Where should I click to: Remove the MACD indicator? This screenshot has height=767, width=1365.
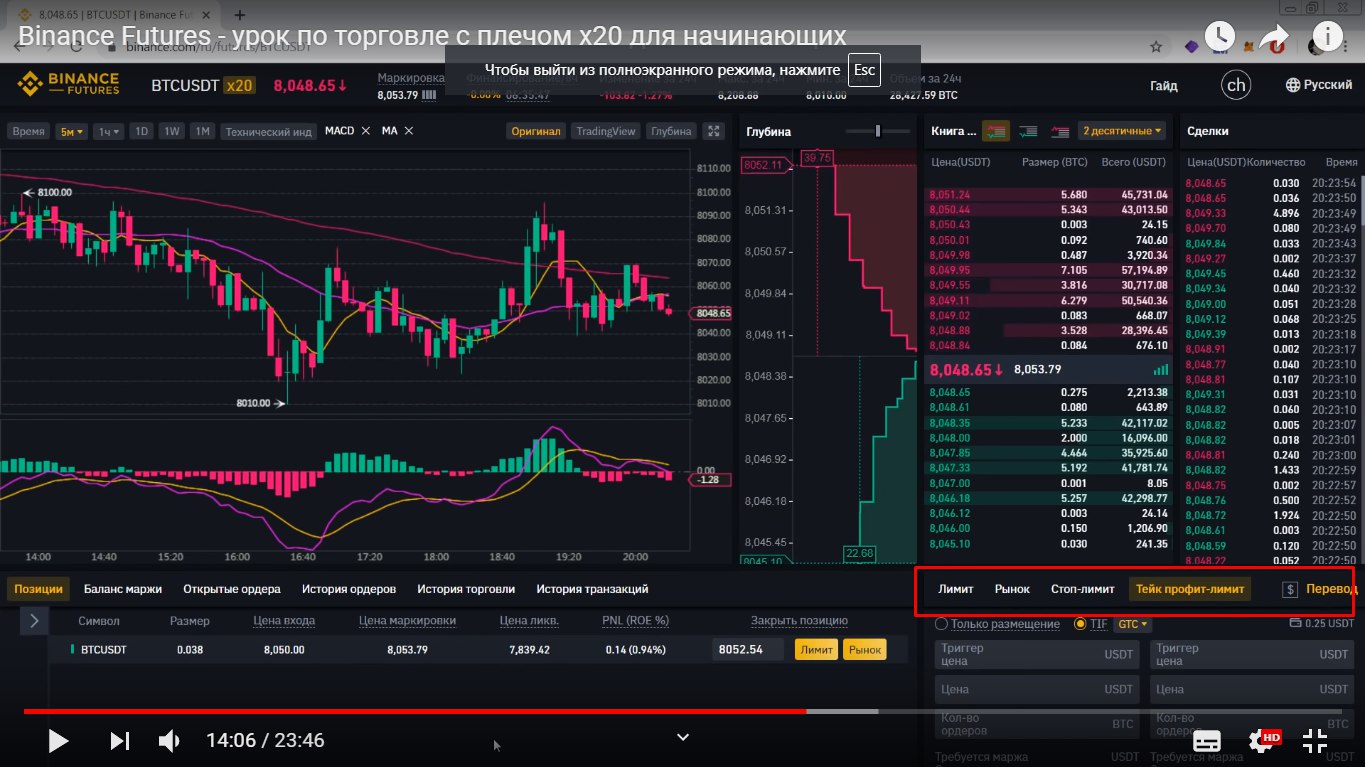(x=365, y=131)
